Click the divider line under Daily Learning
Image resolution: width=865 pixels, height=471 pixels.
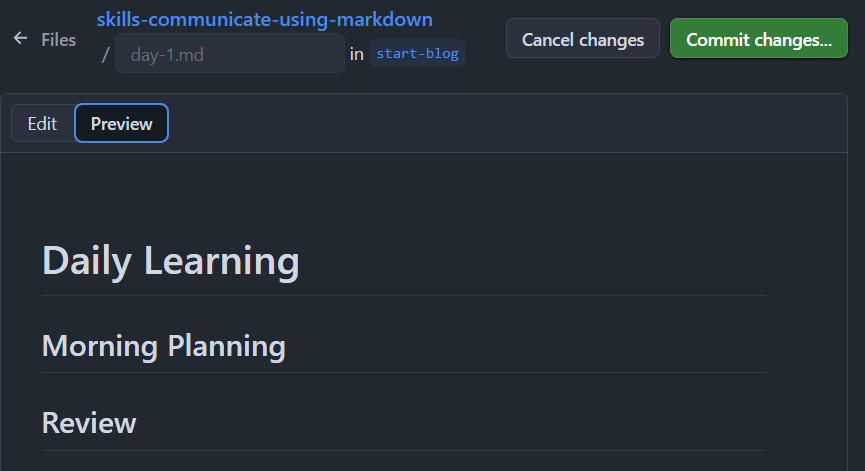pos(404,296)
